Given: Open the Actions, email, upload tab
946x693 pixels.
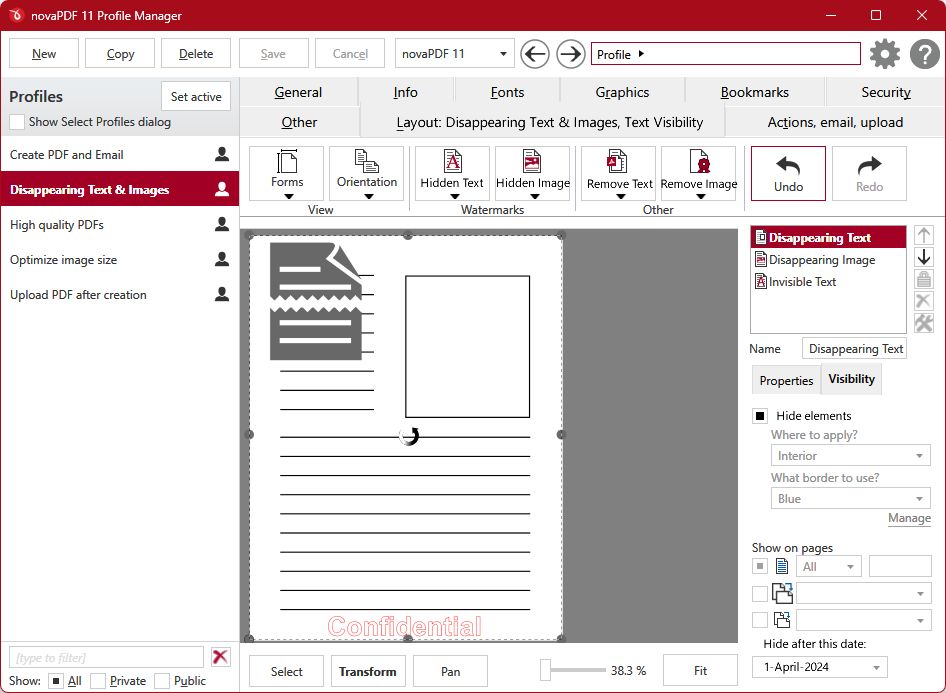Looking at the screenshot, I should [835, 122].
